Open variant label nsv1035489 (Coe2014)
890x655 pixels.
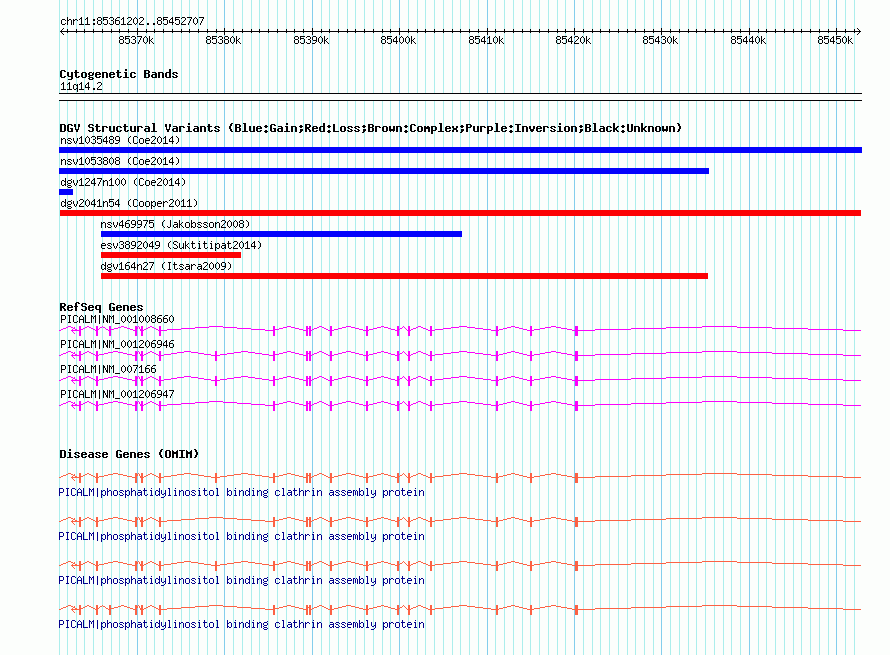[120, 140]
